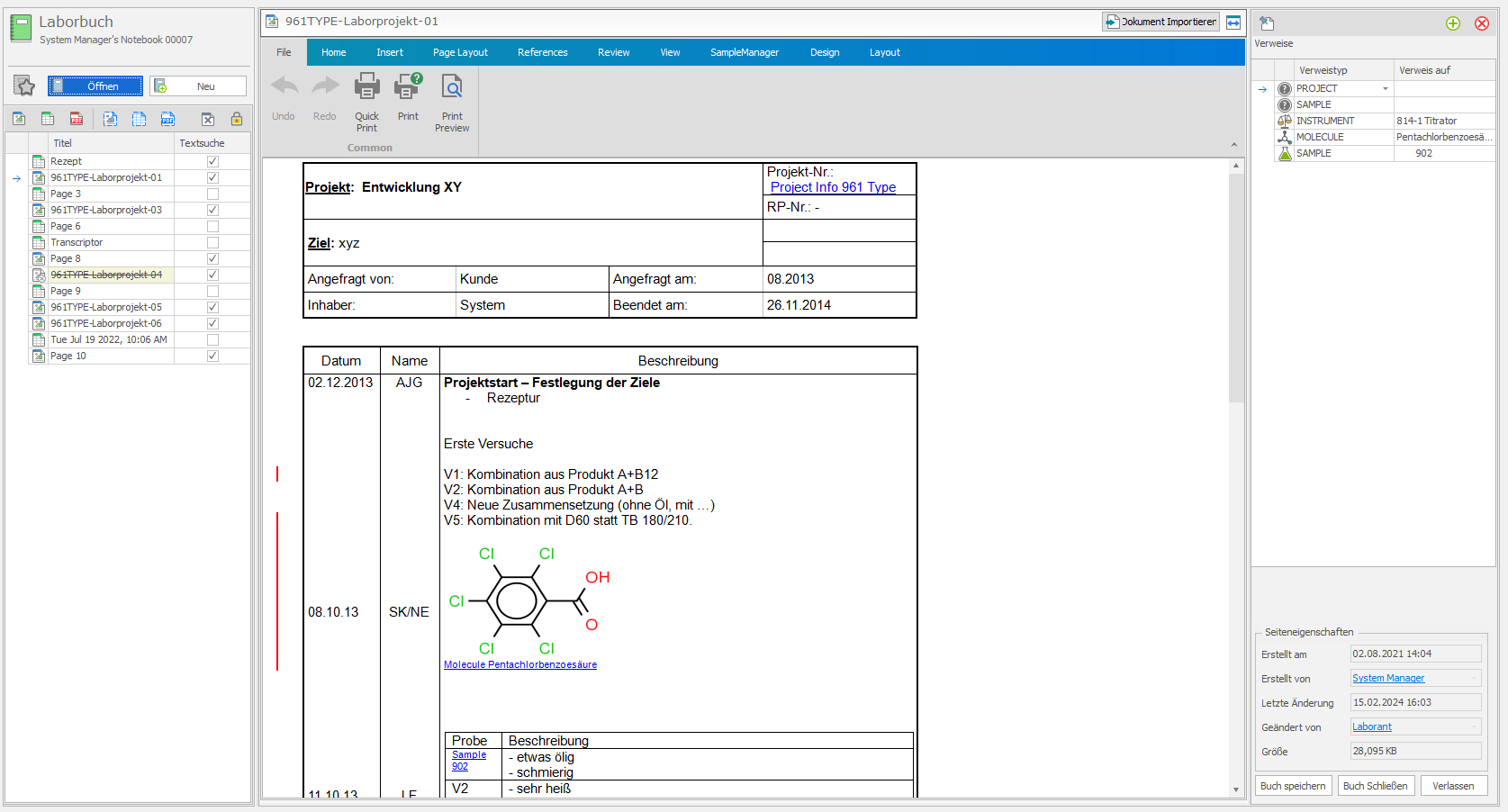
Task: Uncheck Textsuche for the Rezept page
Action: pyautogui.click(x=212, y=161)
